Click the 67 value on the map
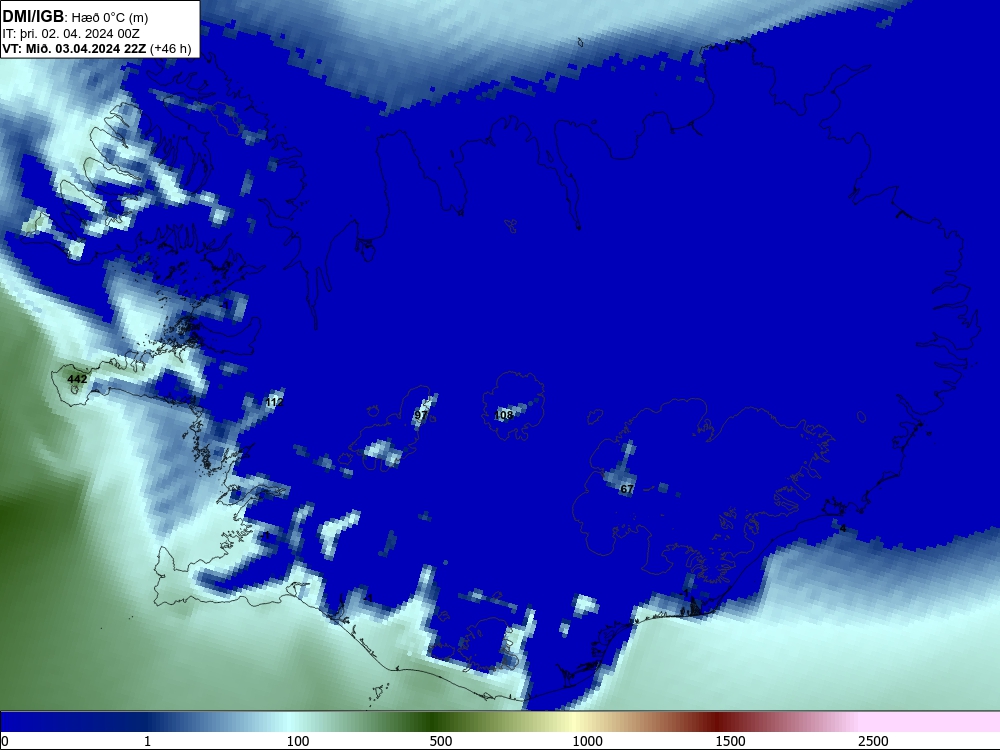The image size is (1000, 750). point(627,489)
